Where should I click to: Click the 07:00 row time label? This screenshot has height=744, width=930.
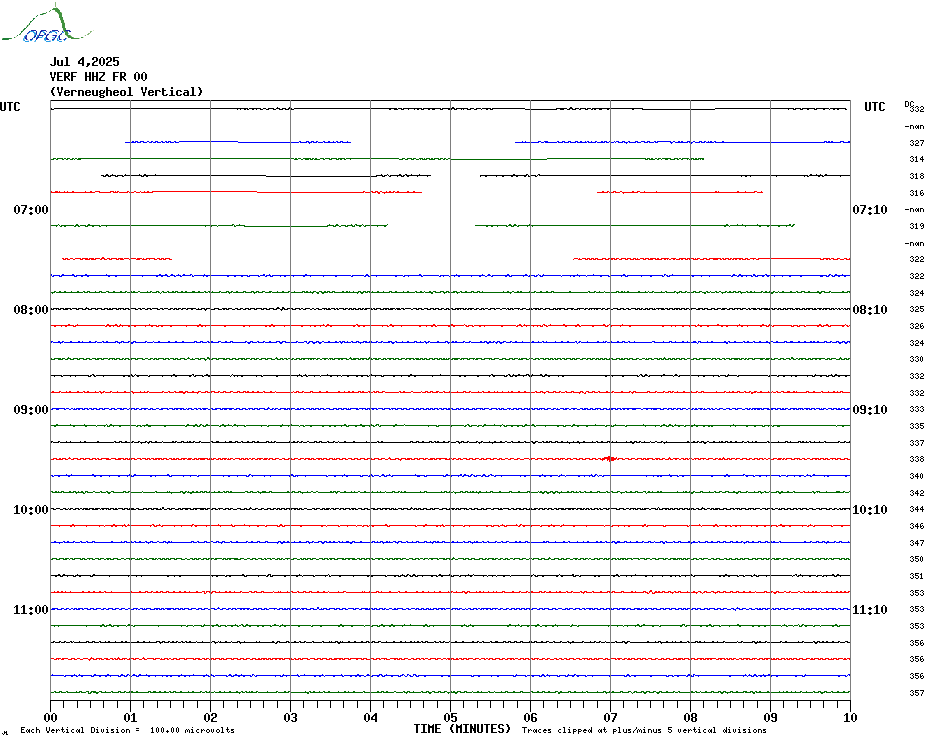tap(31, 209)
